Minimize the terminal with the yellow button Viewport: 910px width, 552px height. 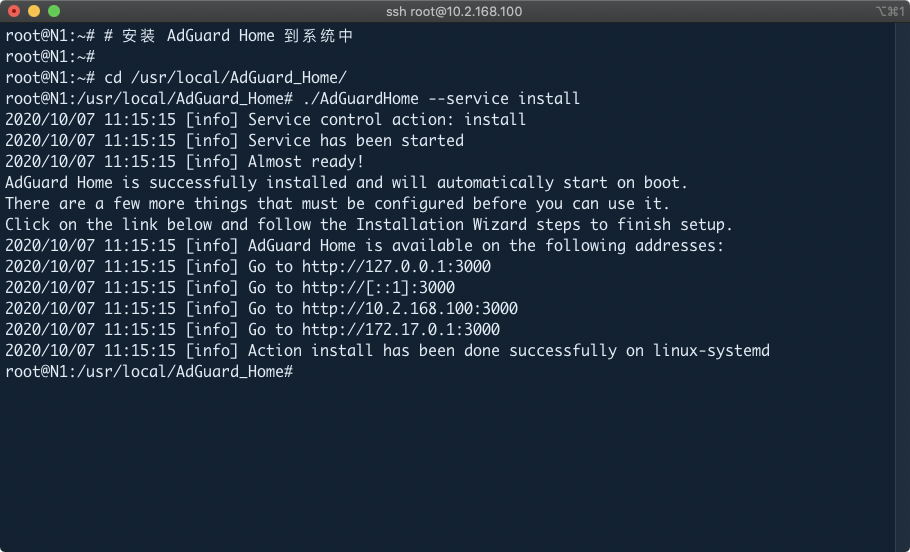tap(34, 11)
